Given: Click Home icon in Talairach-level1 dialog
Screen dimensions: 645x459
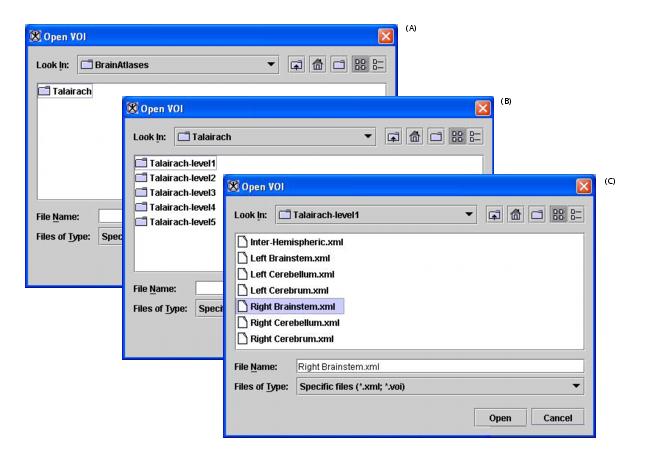Looking at the screenshot, I should coord(515,215).
